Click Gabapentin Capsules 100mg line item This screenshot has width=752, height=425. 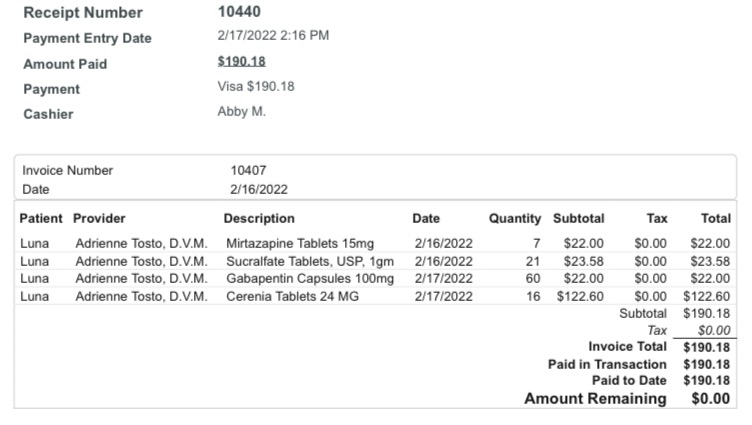310,278
